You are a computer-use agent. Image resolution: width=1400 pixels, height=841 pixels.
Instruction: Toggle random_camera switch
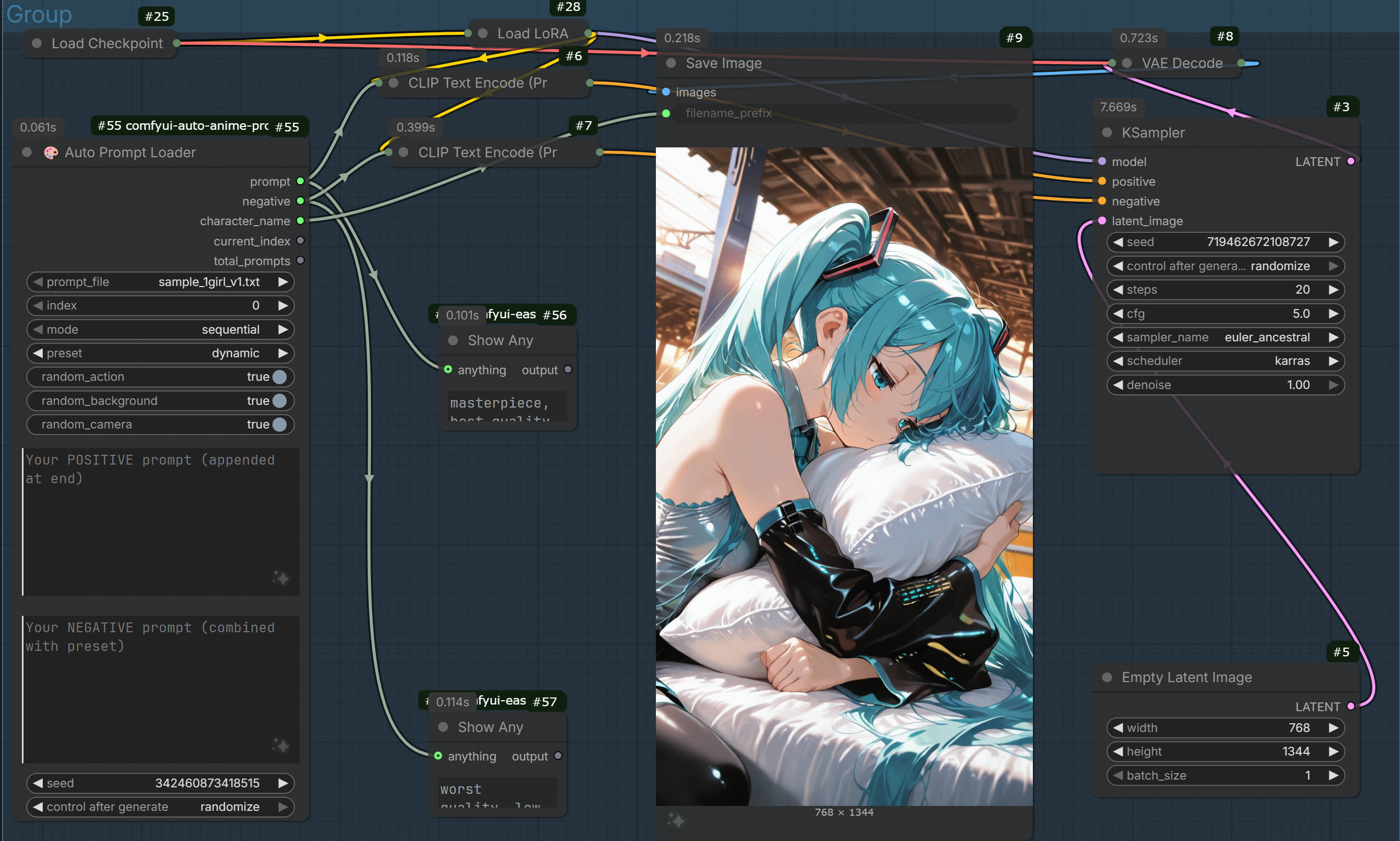click(279, 425)
